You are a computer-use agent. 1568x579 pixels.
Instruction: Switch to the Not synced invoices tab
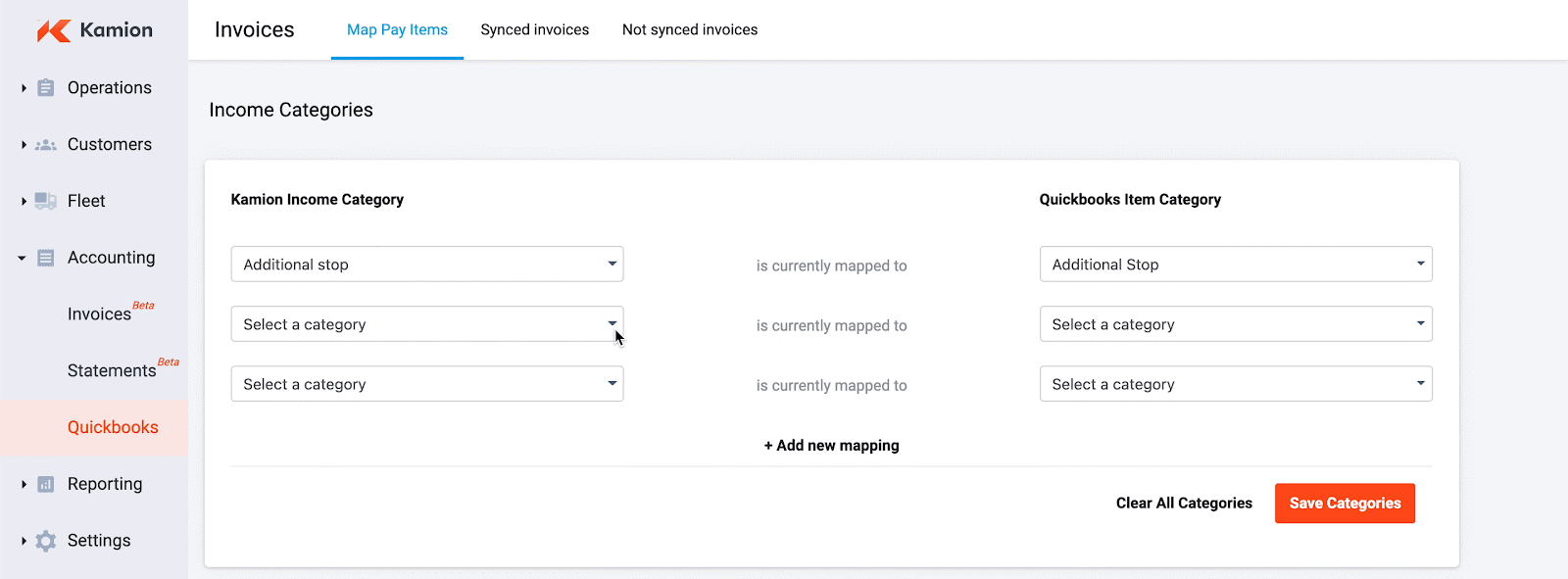point(690,29)
